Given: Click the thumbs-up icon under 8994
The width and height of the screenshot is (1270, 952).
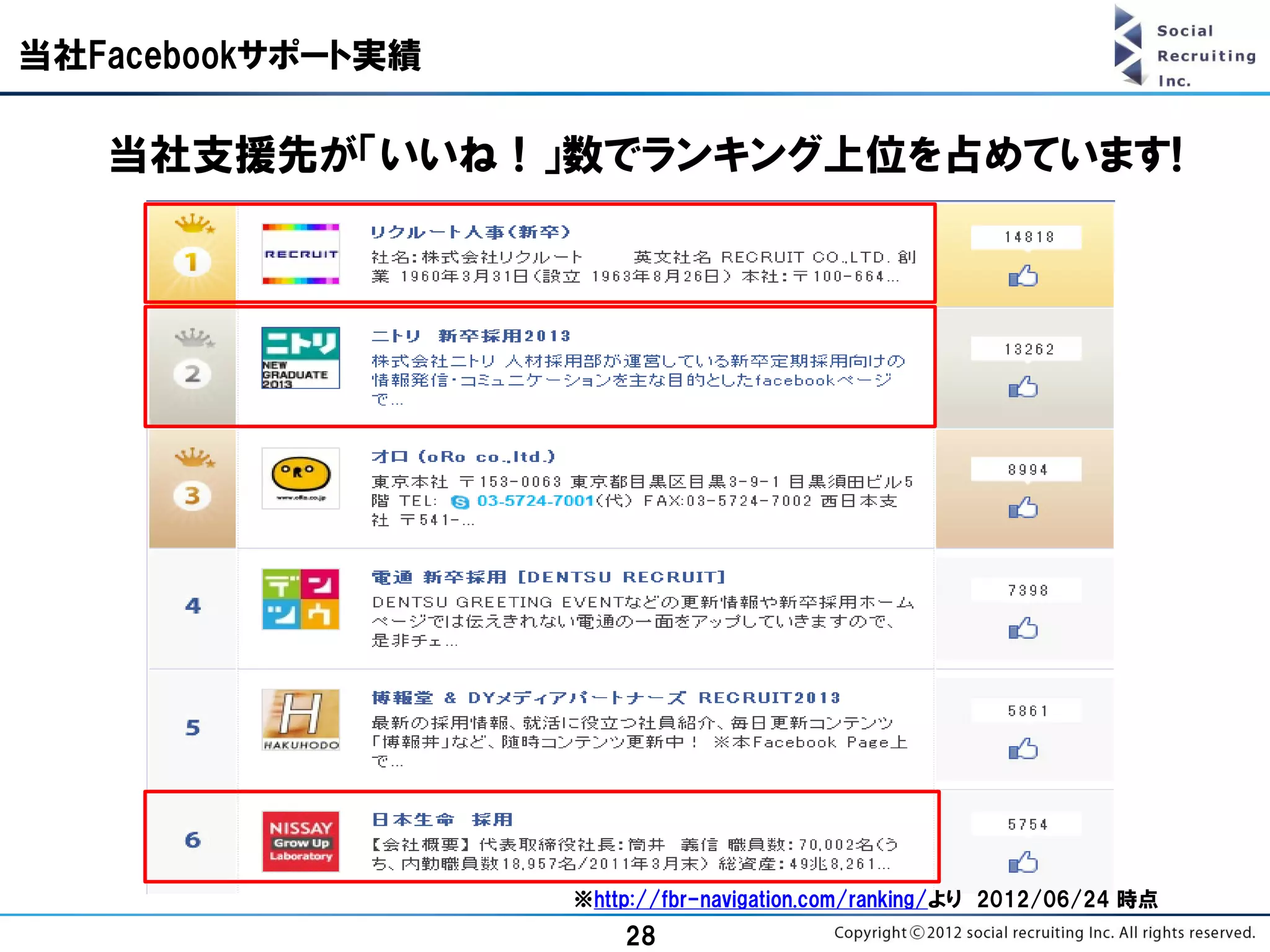Looking at the screenshot, I should click(1023, 508).
